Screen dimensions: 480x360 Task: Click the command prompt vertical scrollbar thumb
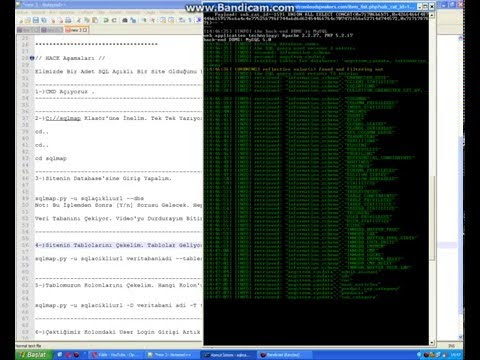coord(432,218)
